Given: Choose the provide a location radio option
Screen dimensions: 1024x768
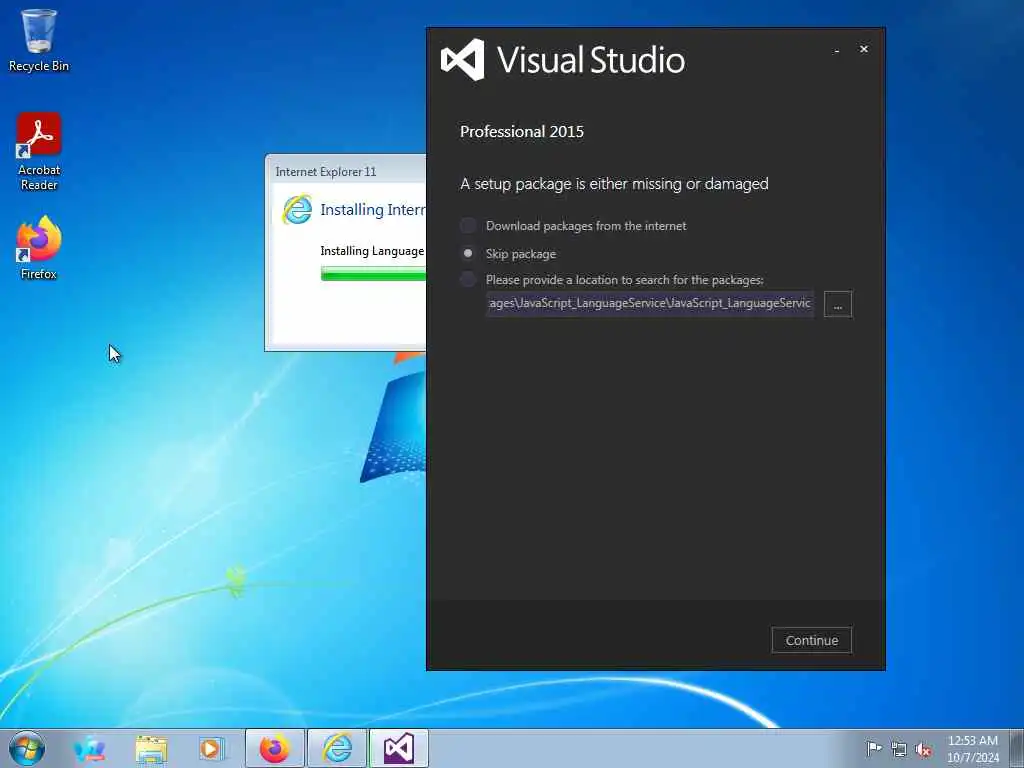Looking at the screenshot, I should (x=468, y=280).
